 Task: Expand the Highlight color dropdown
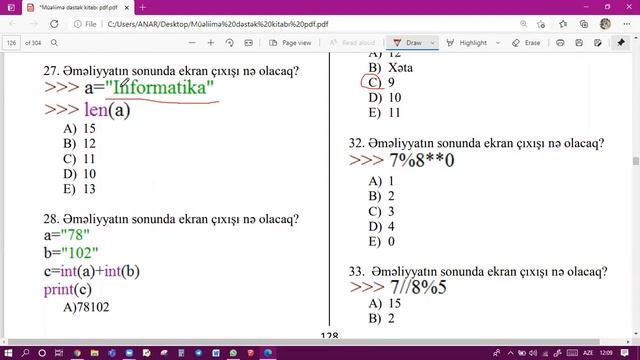498,43
